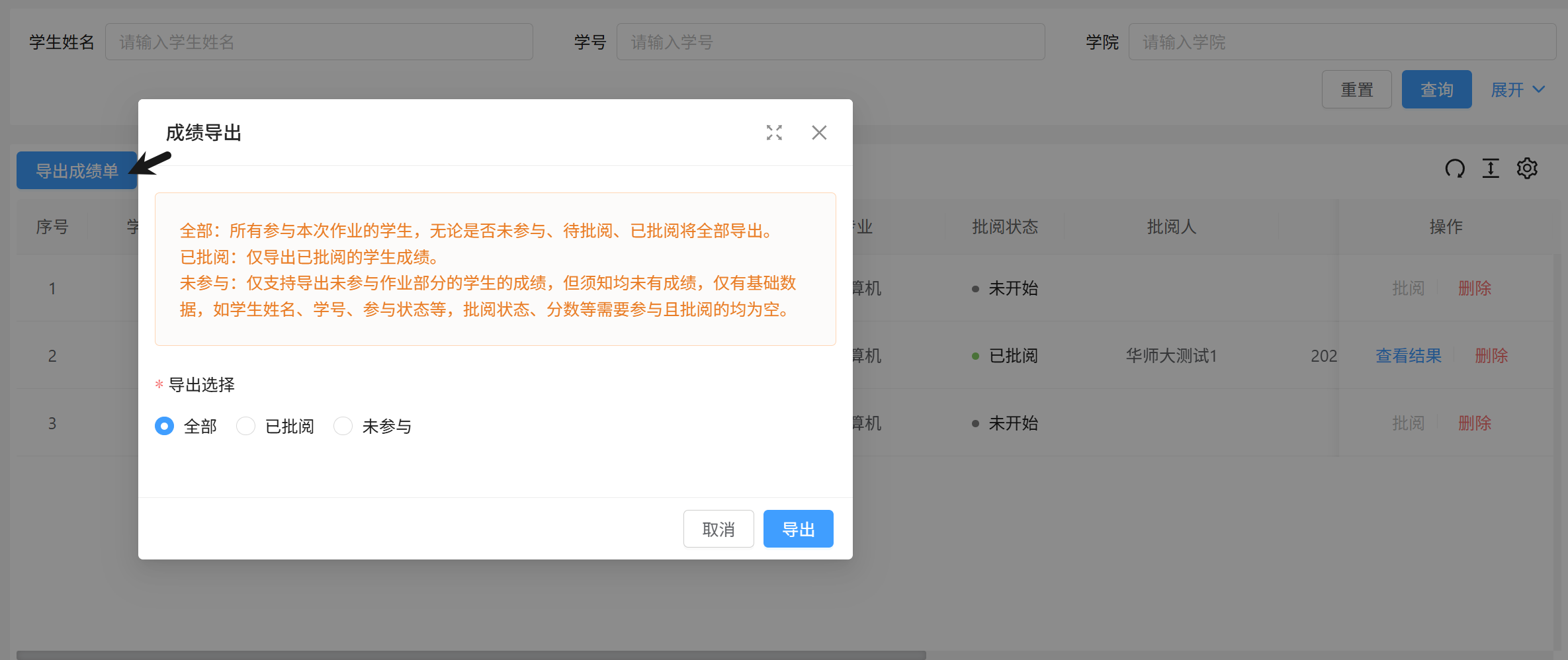Viewport: 1568px width, 660px height.
Task: Click the 查询 search button
Action: tap(1436, 90)
